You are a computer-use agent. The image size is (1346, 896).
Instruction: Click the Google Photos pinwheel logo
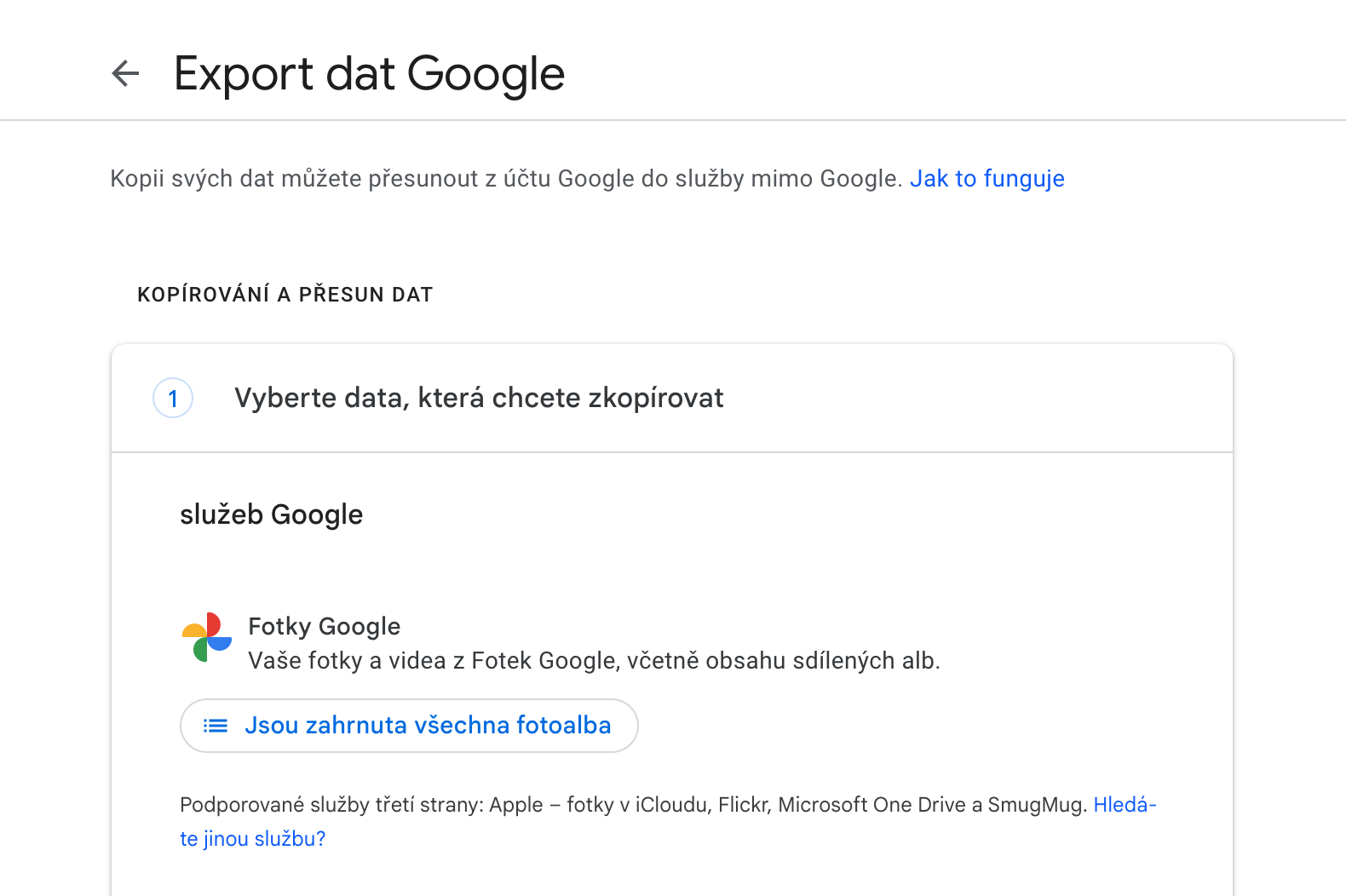click(x=207, y=637)
